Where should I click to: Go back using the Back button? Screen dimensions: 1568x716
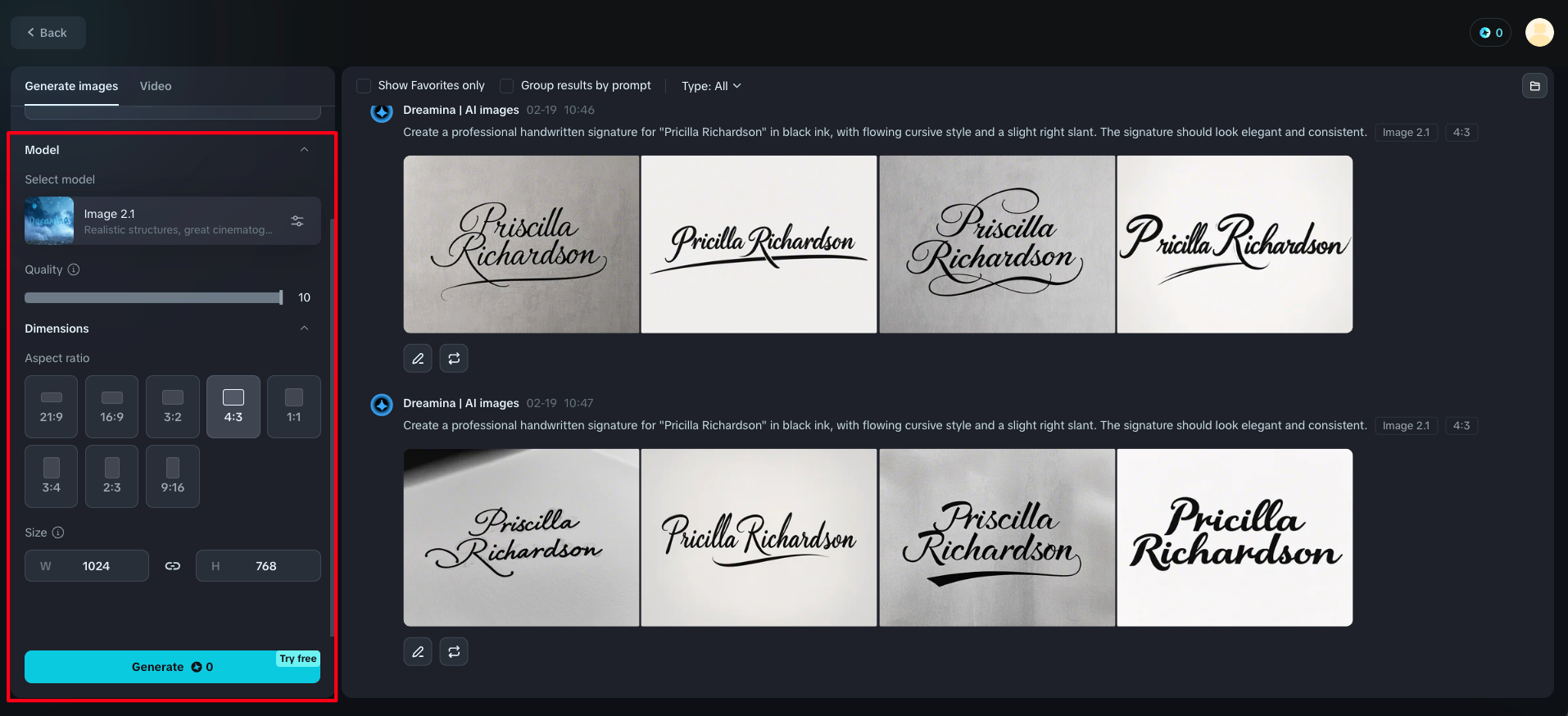(48, 33)
